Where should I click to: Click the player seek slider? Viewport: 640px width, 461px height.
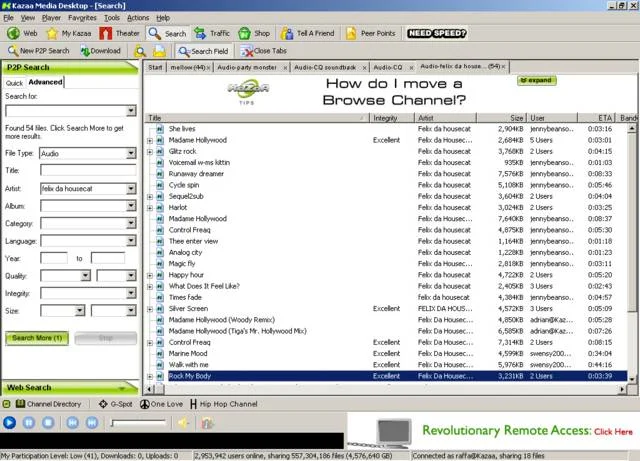coord(139,423)
